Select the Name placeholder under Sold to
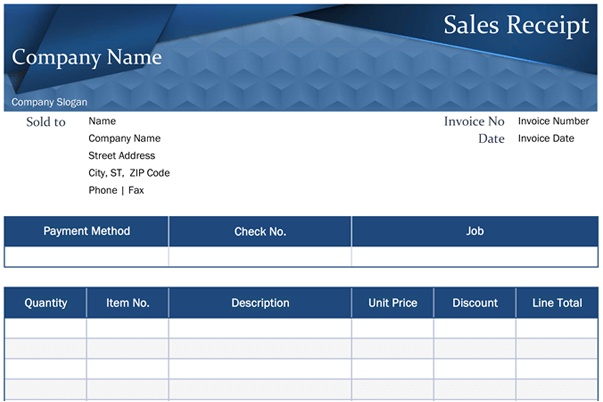The width and height of the screenshot is (603, 402). coord(102,121)
